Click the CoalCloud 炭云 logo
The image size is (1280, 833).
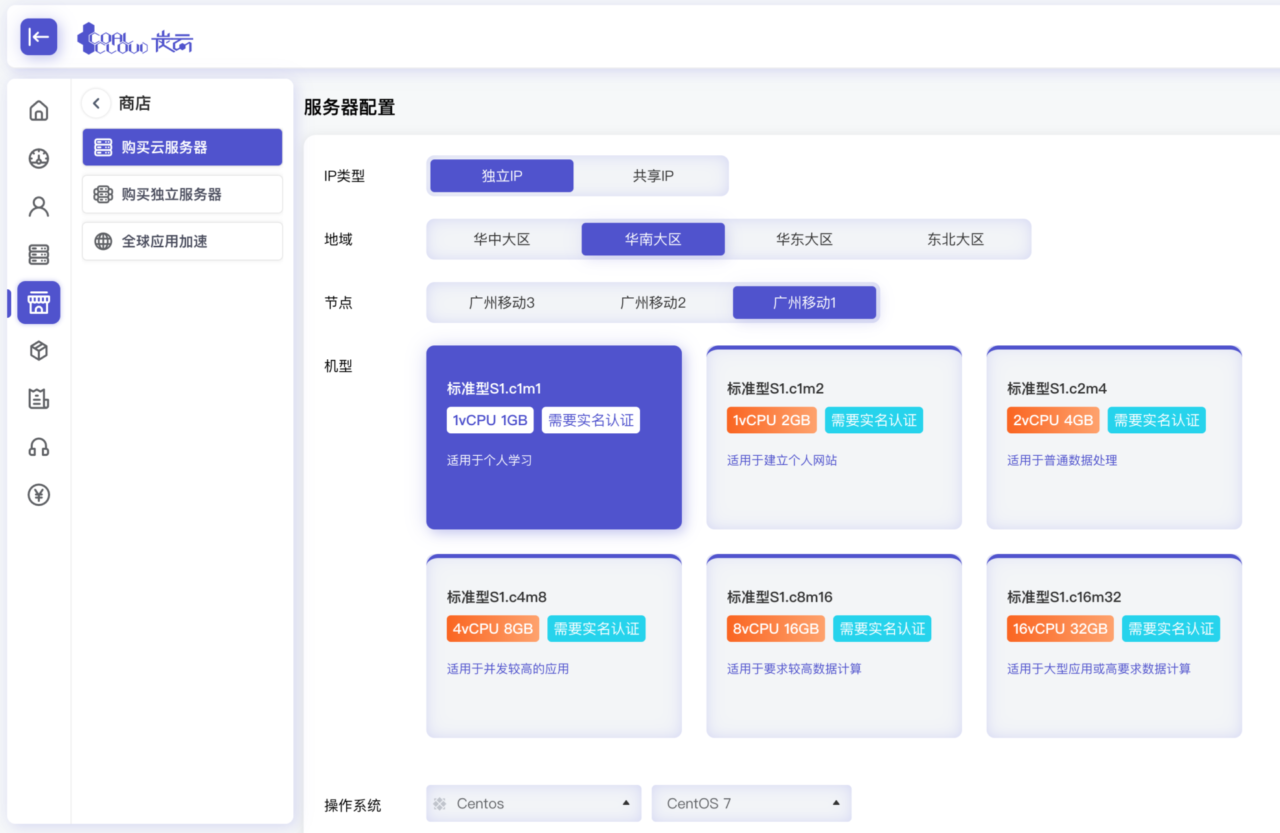(x=135, y=39)
